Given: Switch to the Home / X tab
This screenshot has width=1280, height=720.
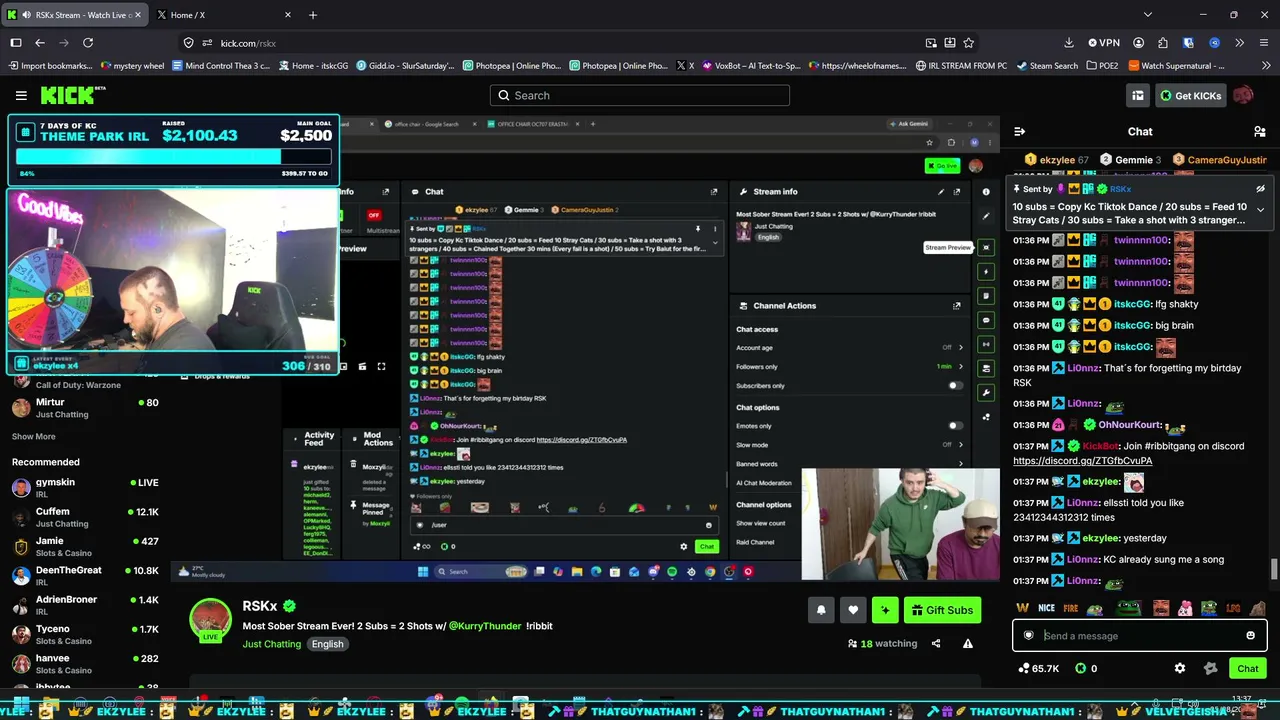Looking at the screenshot, I should tap(225, 15).
